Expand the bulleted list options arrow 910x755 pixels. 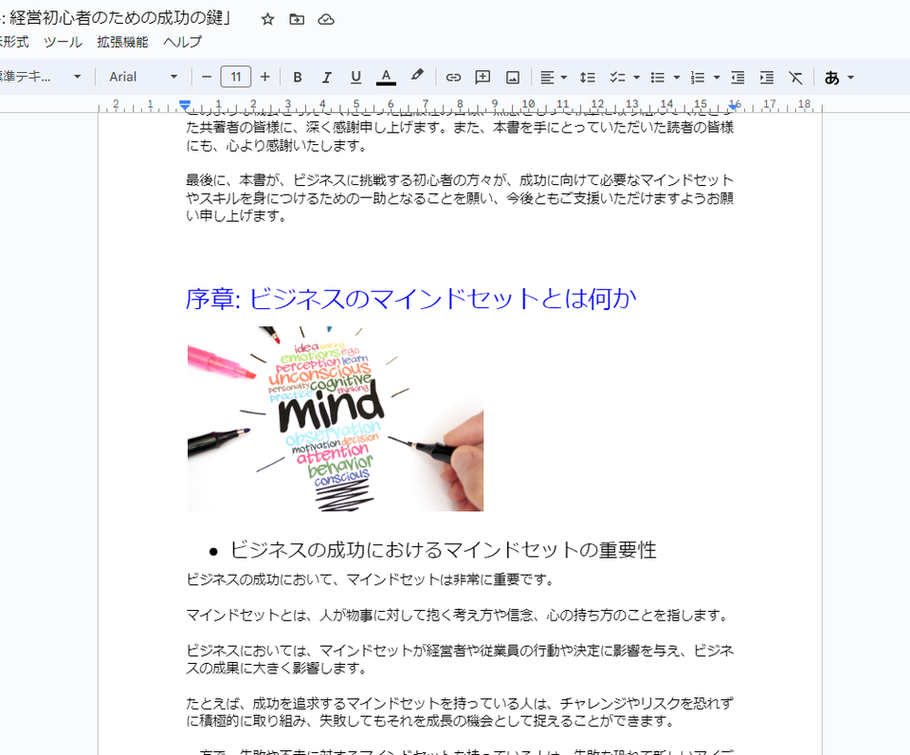coord(677,77)
